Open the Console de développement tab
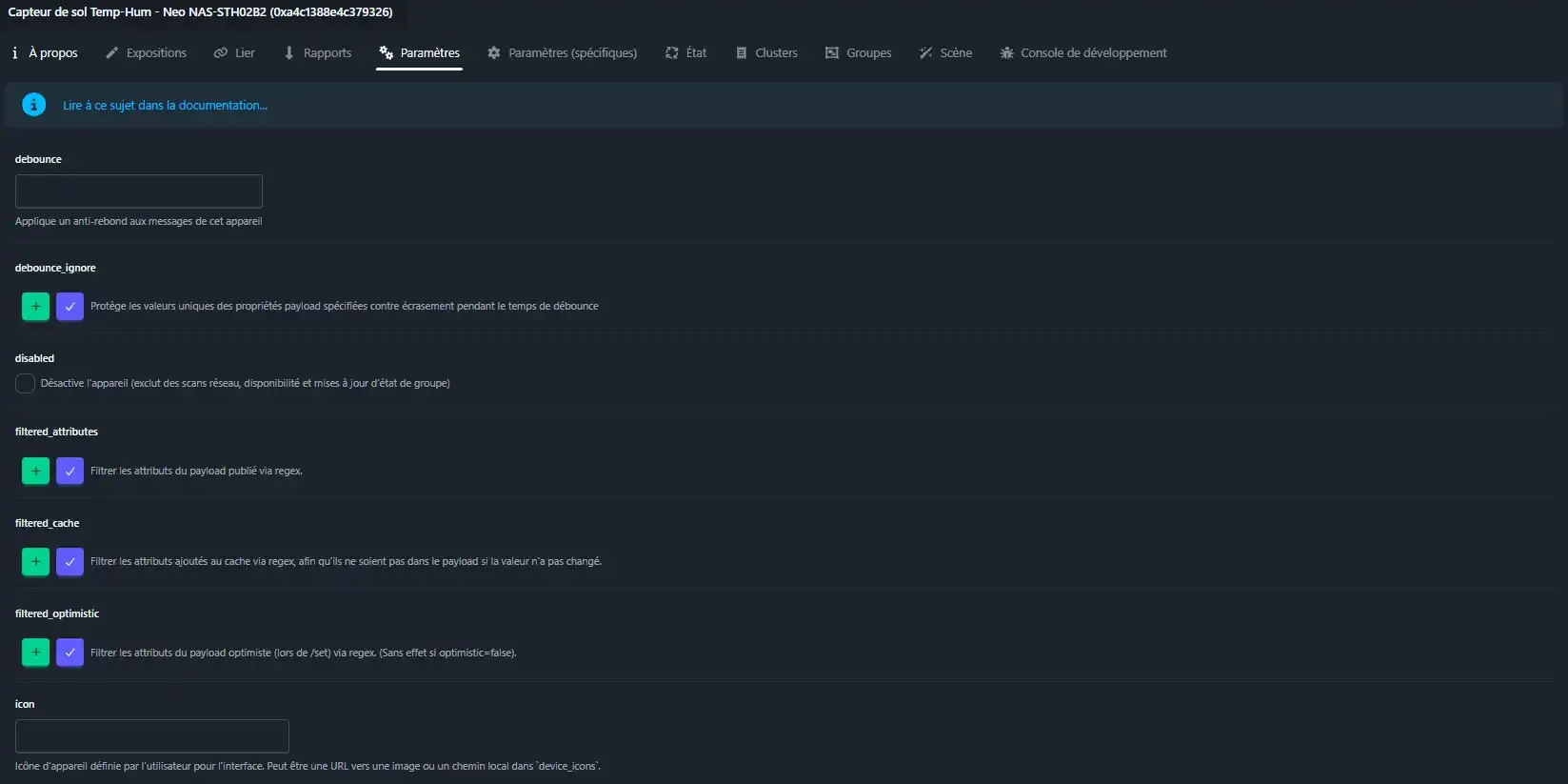Screen dimensions: 1568x784 (x=1082, y=53)
